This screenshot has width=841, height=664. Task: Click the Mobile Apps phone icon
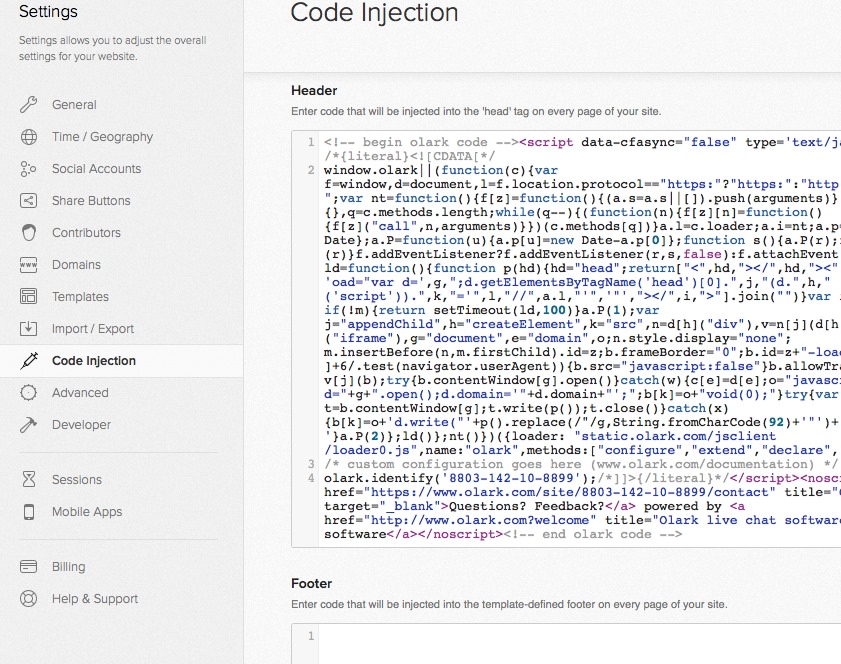tap(29, 512)
